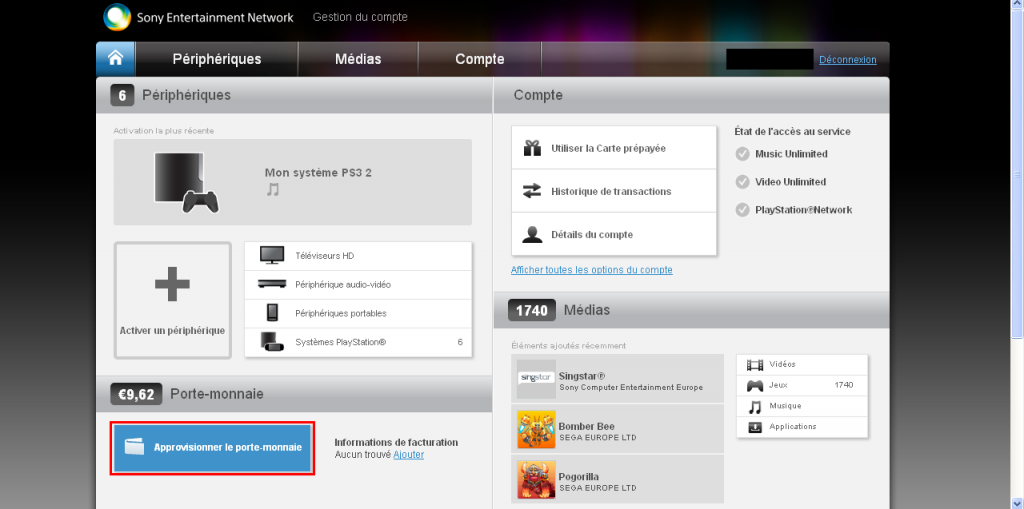Open the Périphériques menu
Viewport: 1024px width, 509px height.
click(x=217, y=59)
